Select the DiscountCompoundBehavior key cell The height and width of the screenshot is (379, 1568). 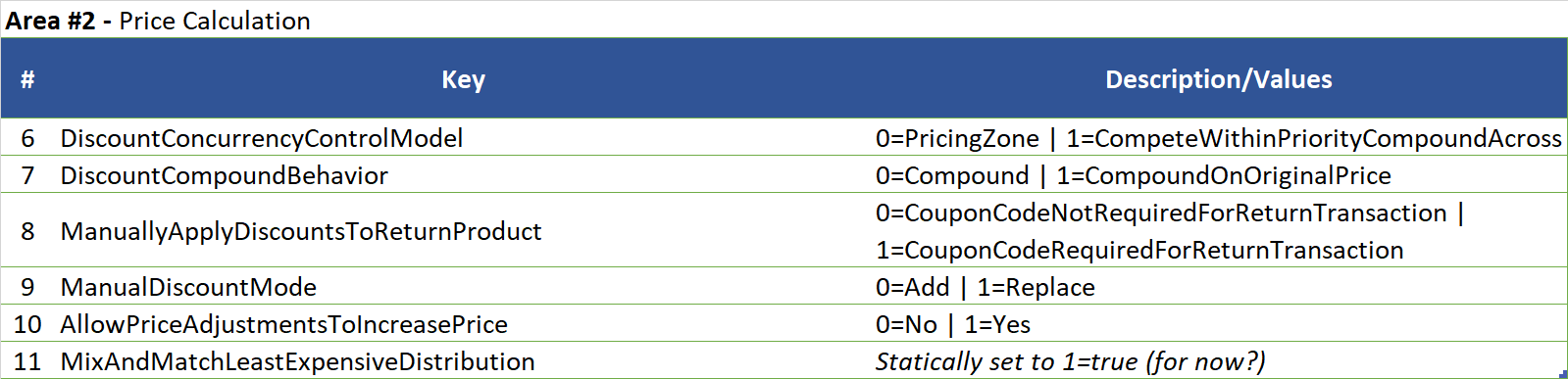click(463, 175)
